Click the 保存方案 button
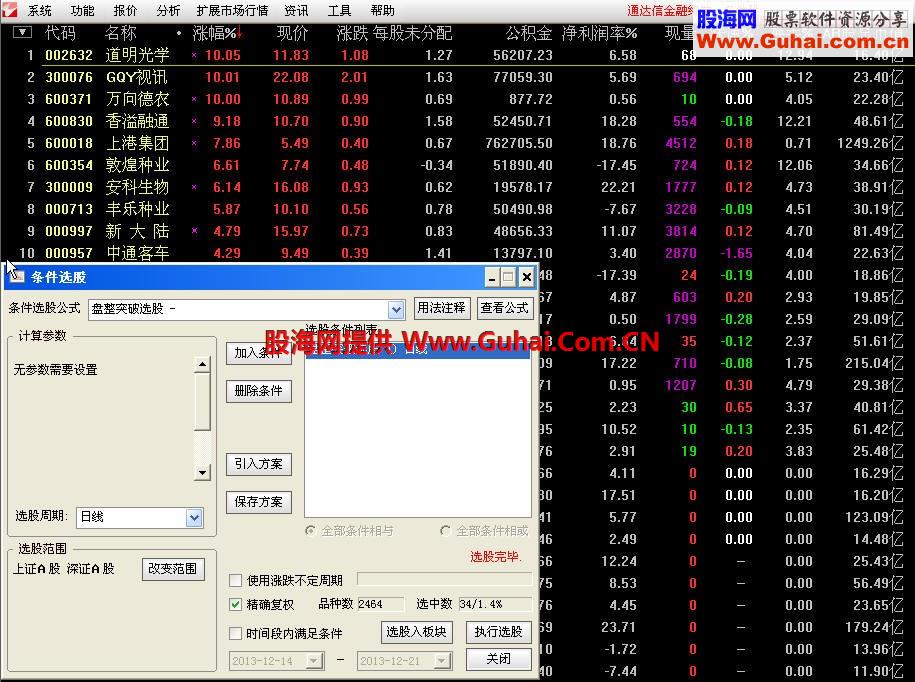The image size is (915, 682). (259, 502)
